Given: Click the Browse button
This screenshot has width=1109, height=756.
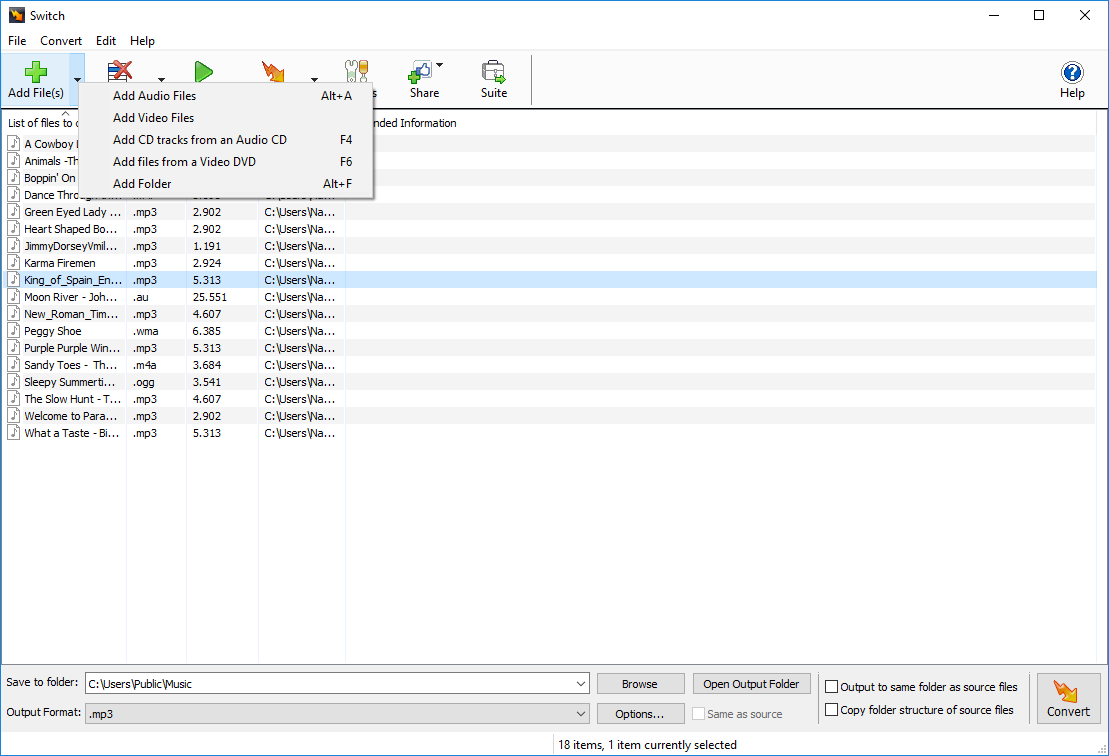Looking at the screenshot, I should tap(640, 683).
